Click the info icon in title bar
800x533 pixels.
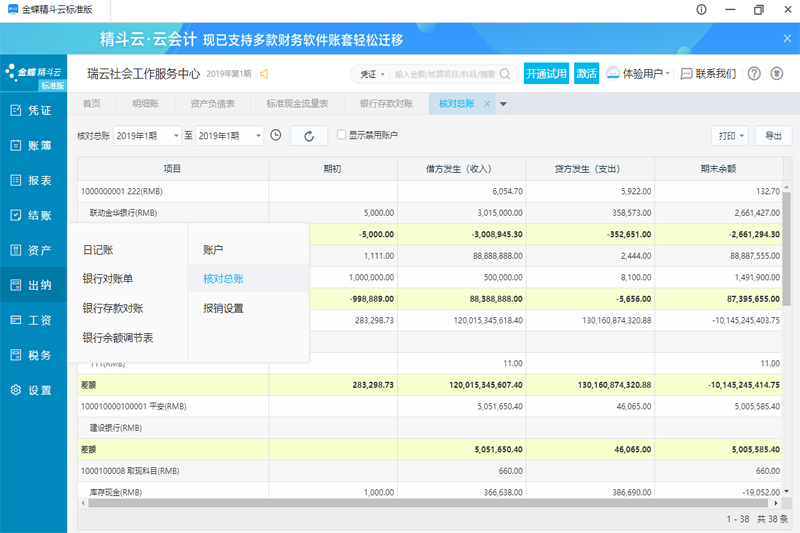click(x=702, y=10)
